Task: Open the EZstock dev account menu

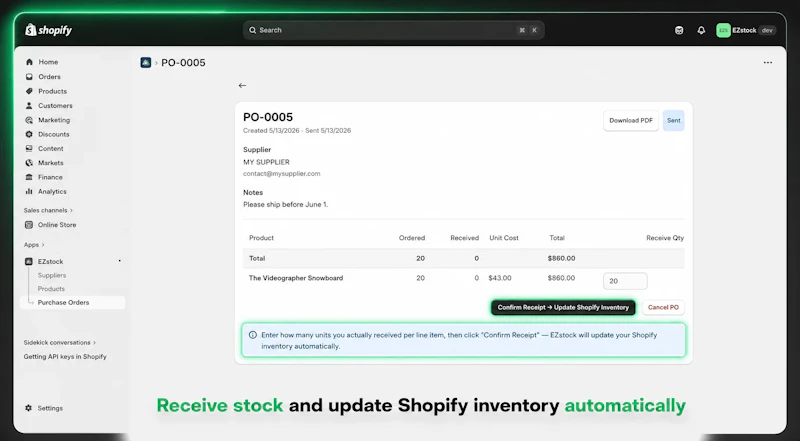Action: 746,30
